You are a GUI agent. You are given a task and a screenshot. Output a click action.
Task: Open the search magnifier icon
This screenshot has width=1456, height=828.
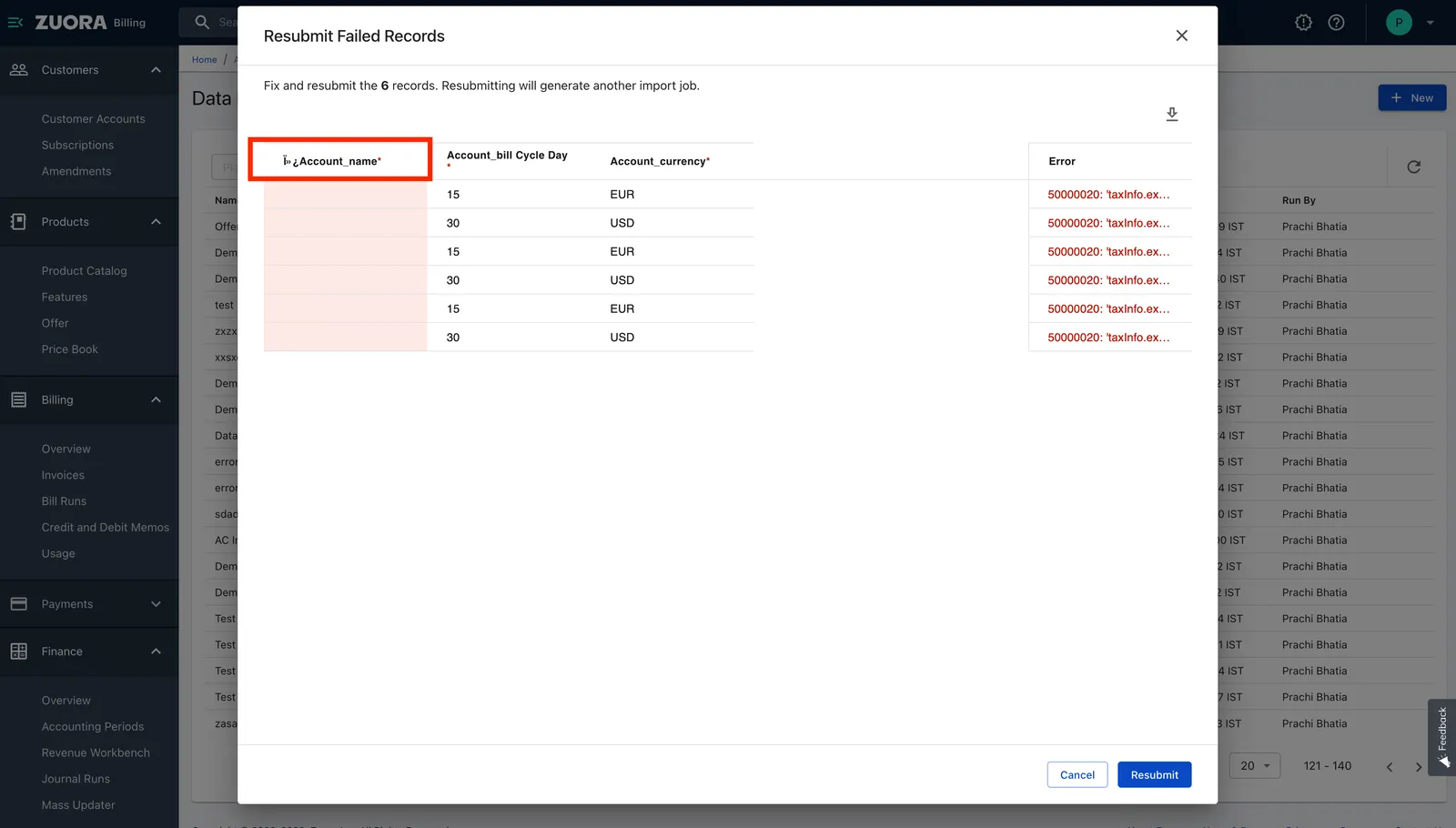(202, 22)
